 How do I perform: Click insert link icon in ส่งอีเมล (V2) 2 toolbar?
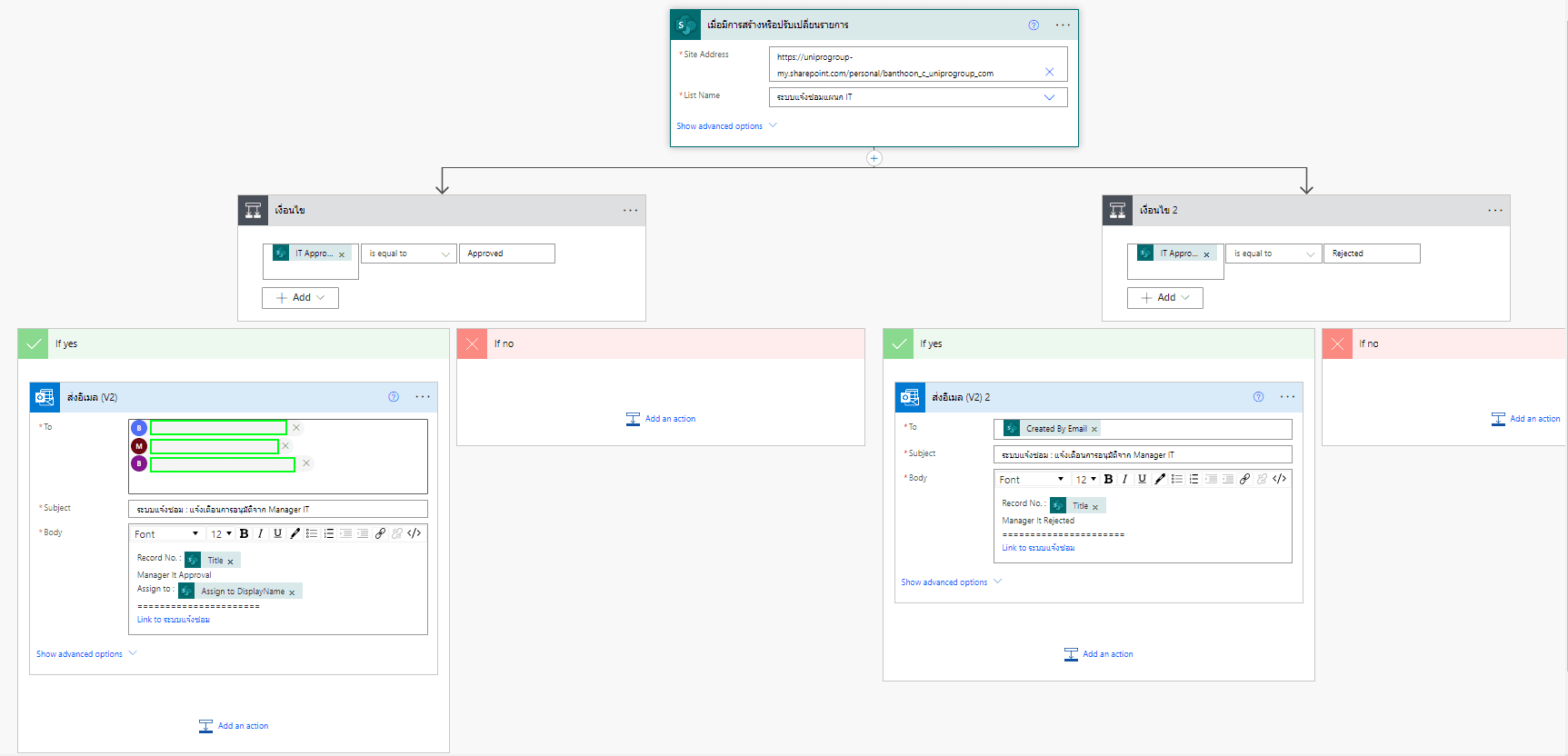coord(1244,479)
